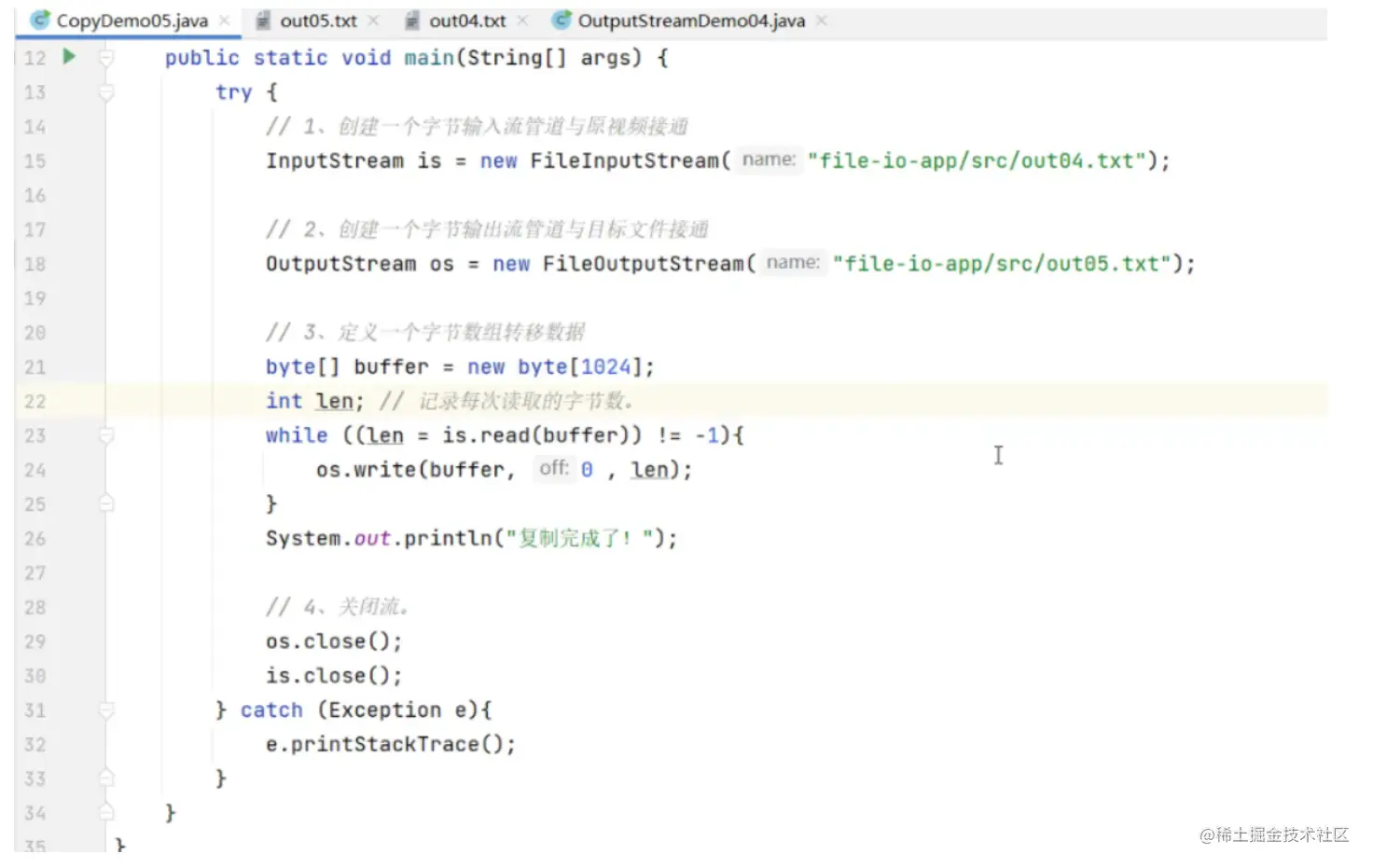This screenshot has height=868, width=1373.
Task: Click the "len" variable declaration on line 22
Action: click(x=334, y=402)
